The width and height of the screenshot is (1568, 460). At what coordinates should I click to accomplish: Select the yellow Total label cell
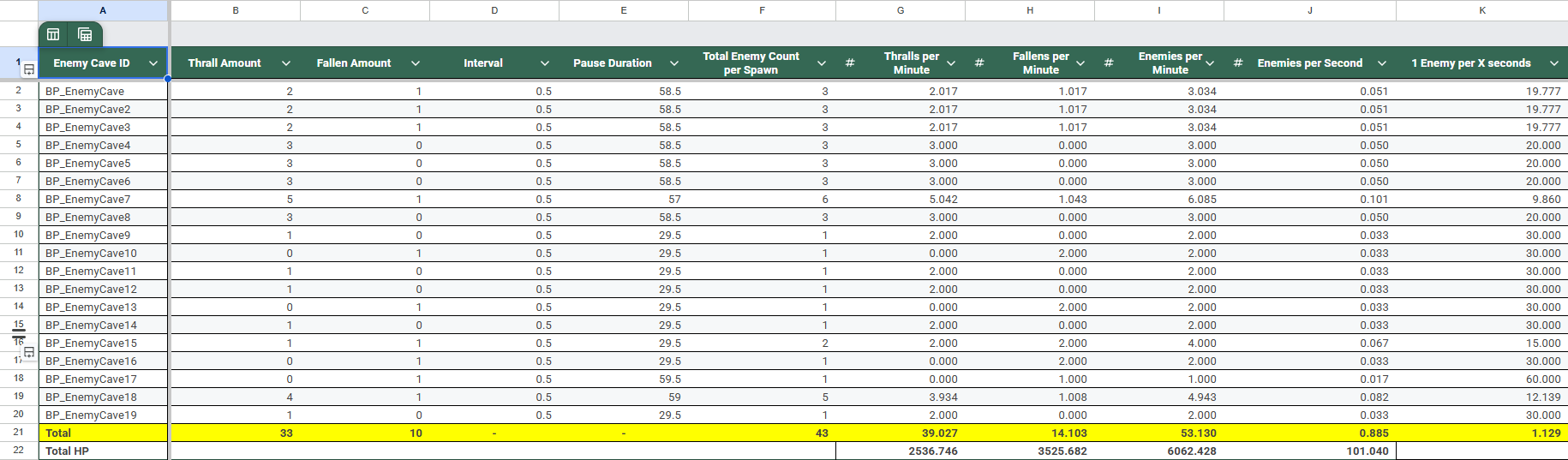(103, 433)
